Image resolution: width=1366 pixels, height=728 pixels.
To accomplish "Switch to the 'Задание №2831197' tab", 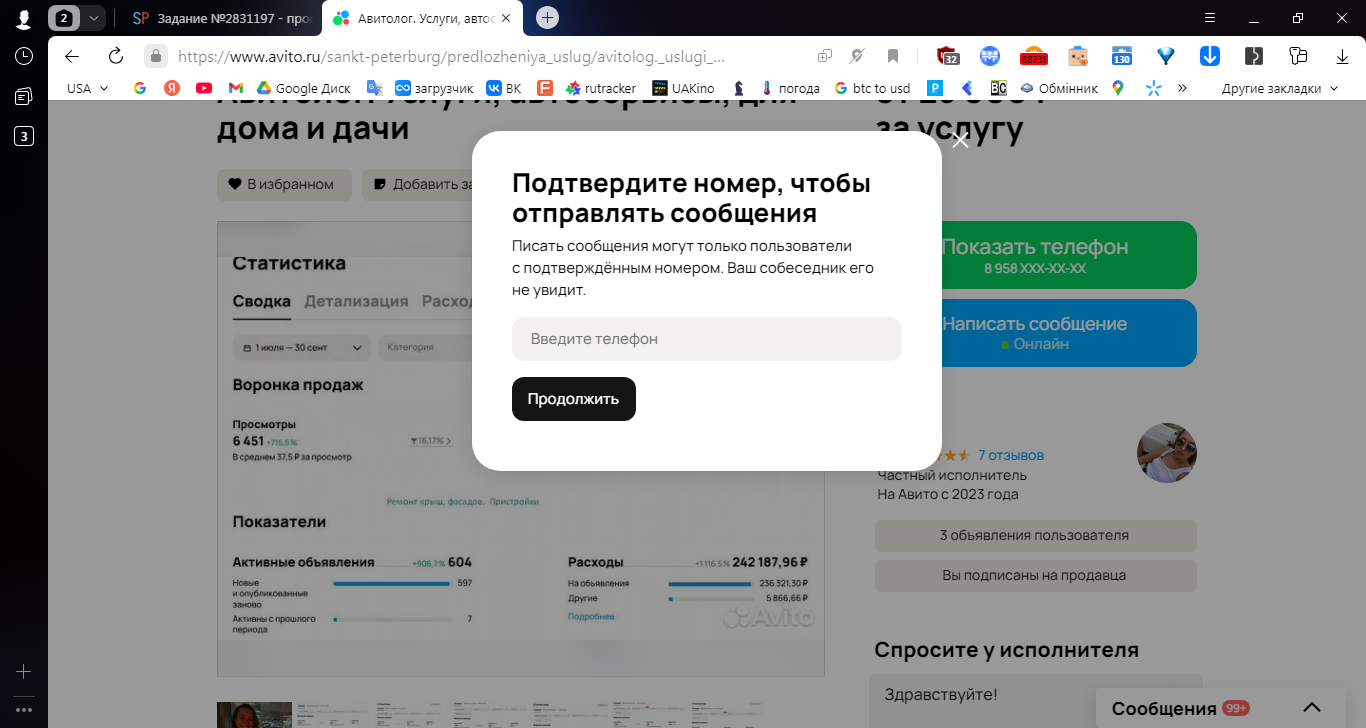I will [220, 18].
